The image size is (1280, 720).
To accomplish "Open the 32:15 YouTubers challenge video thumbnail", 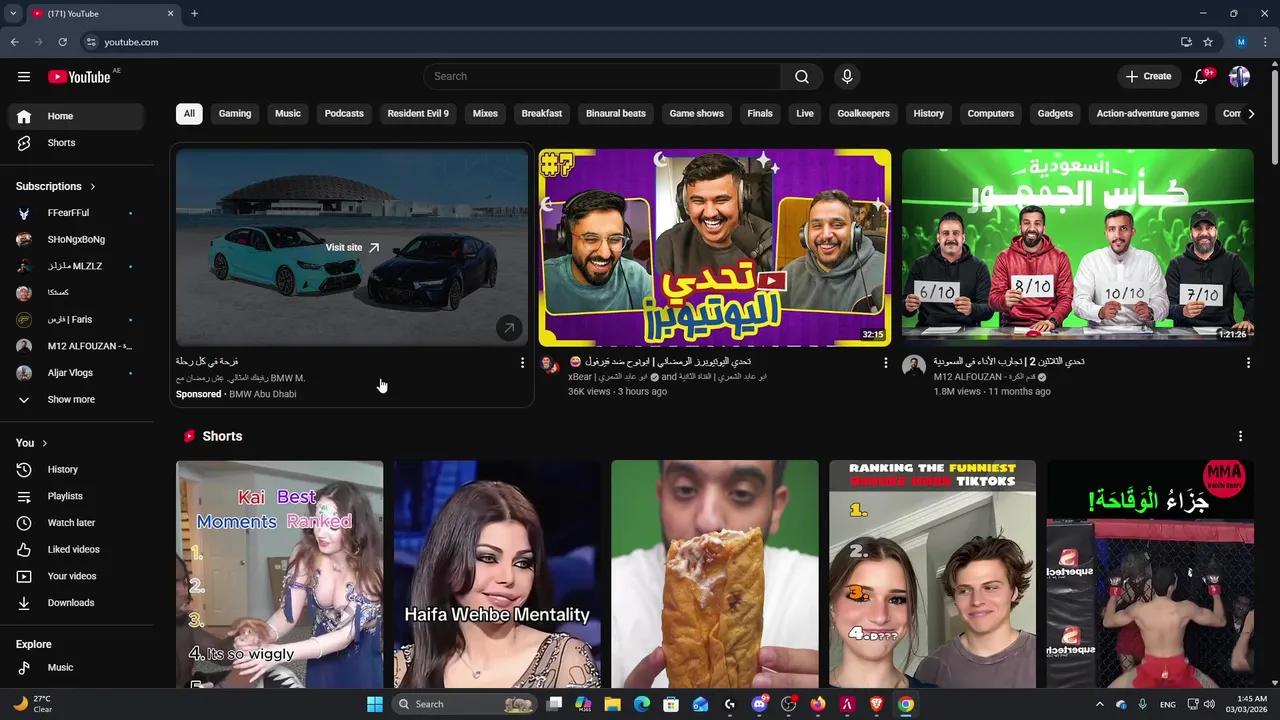I will point(715,248).
